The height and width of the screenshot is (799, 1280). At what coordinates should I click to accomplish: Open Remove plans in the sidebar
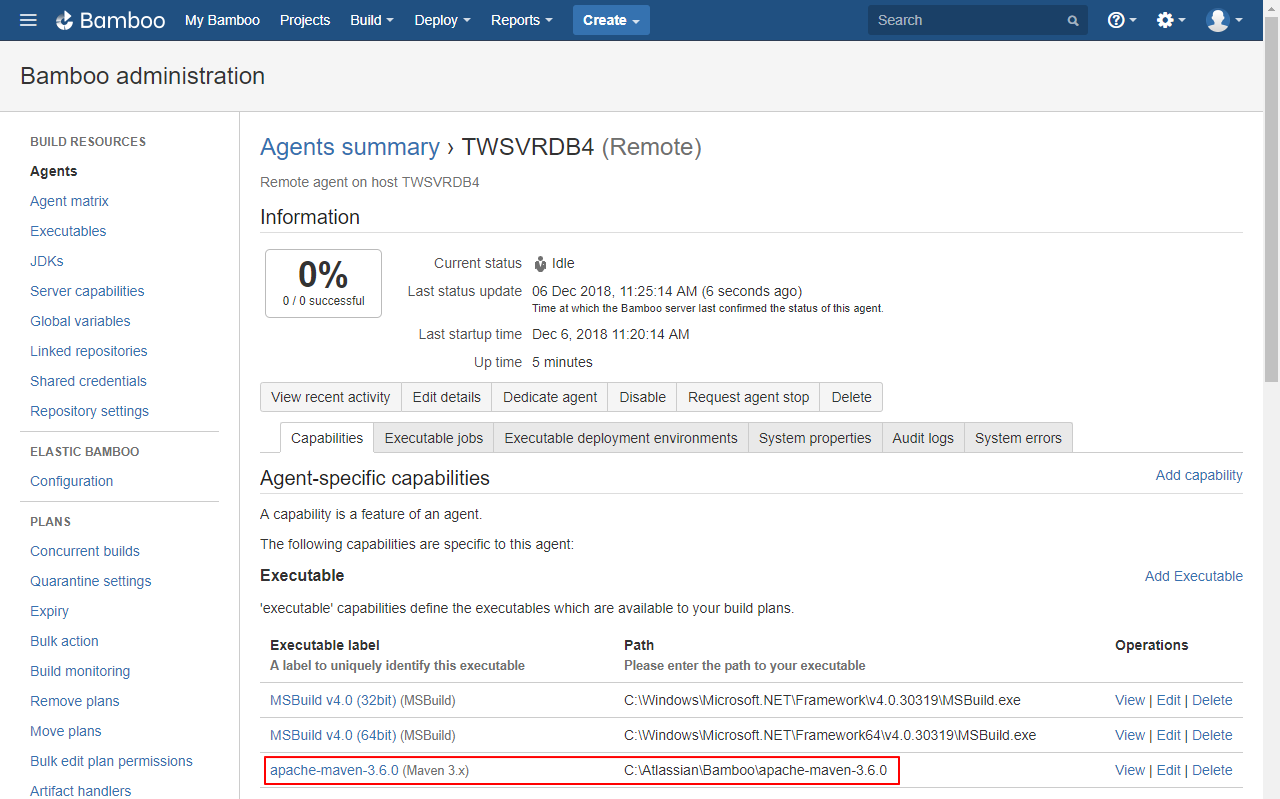(x=75, y=701)
